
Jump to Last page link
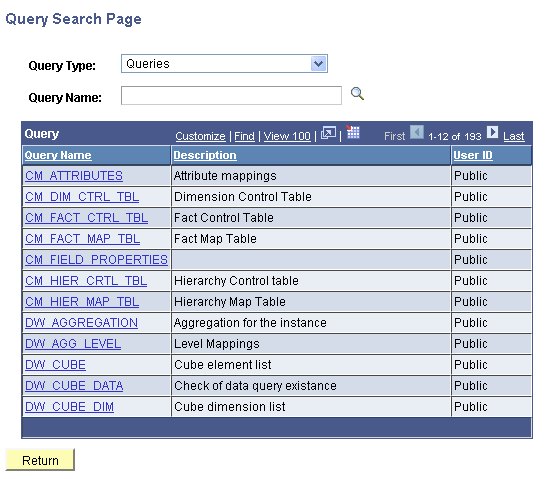514,136
